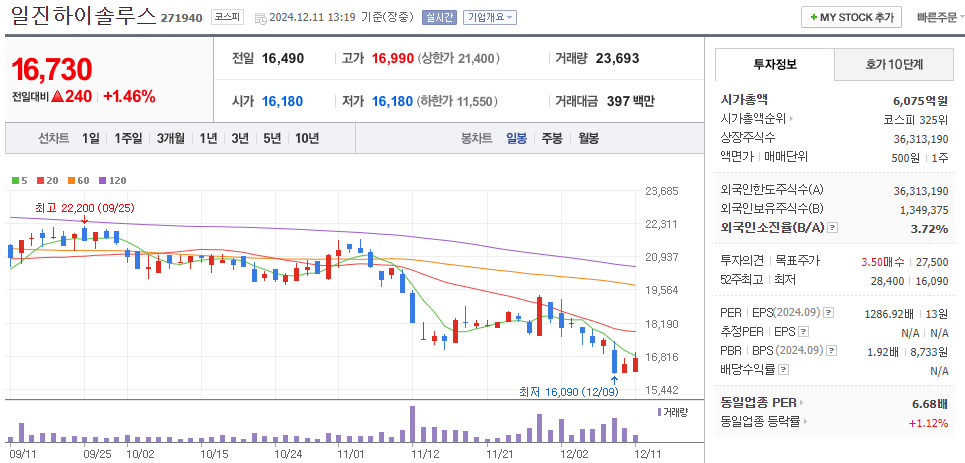Click the 전일 value 16,490
This screenshot has height=463, width=965.
pos(282,58)
